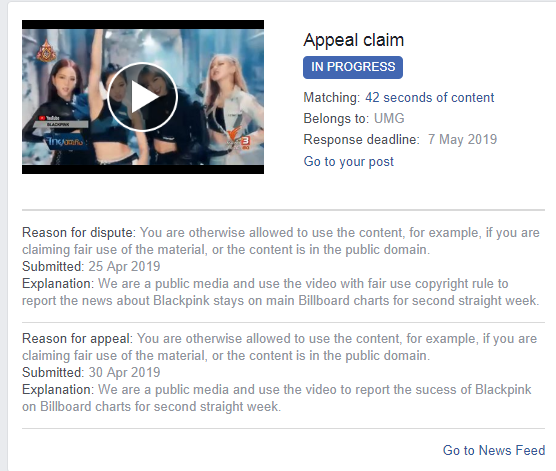Viewport: 556px width, 471px height.
Task: Follow the Go to your post link
Action: point(349,161)
